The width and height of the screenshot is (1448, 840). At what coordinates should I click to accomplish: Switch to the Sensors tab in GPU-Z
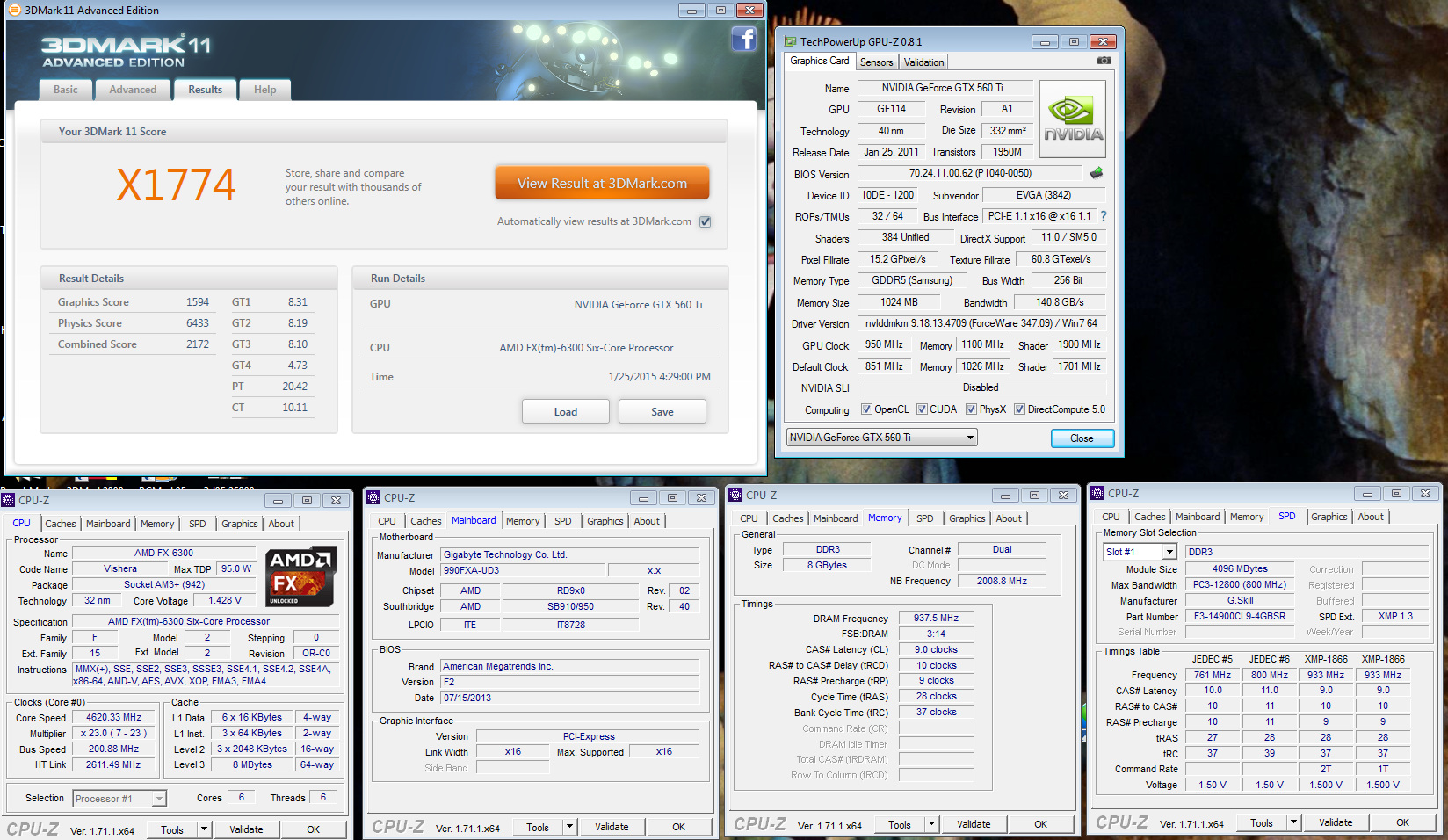(x=876, y=62)
